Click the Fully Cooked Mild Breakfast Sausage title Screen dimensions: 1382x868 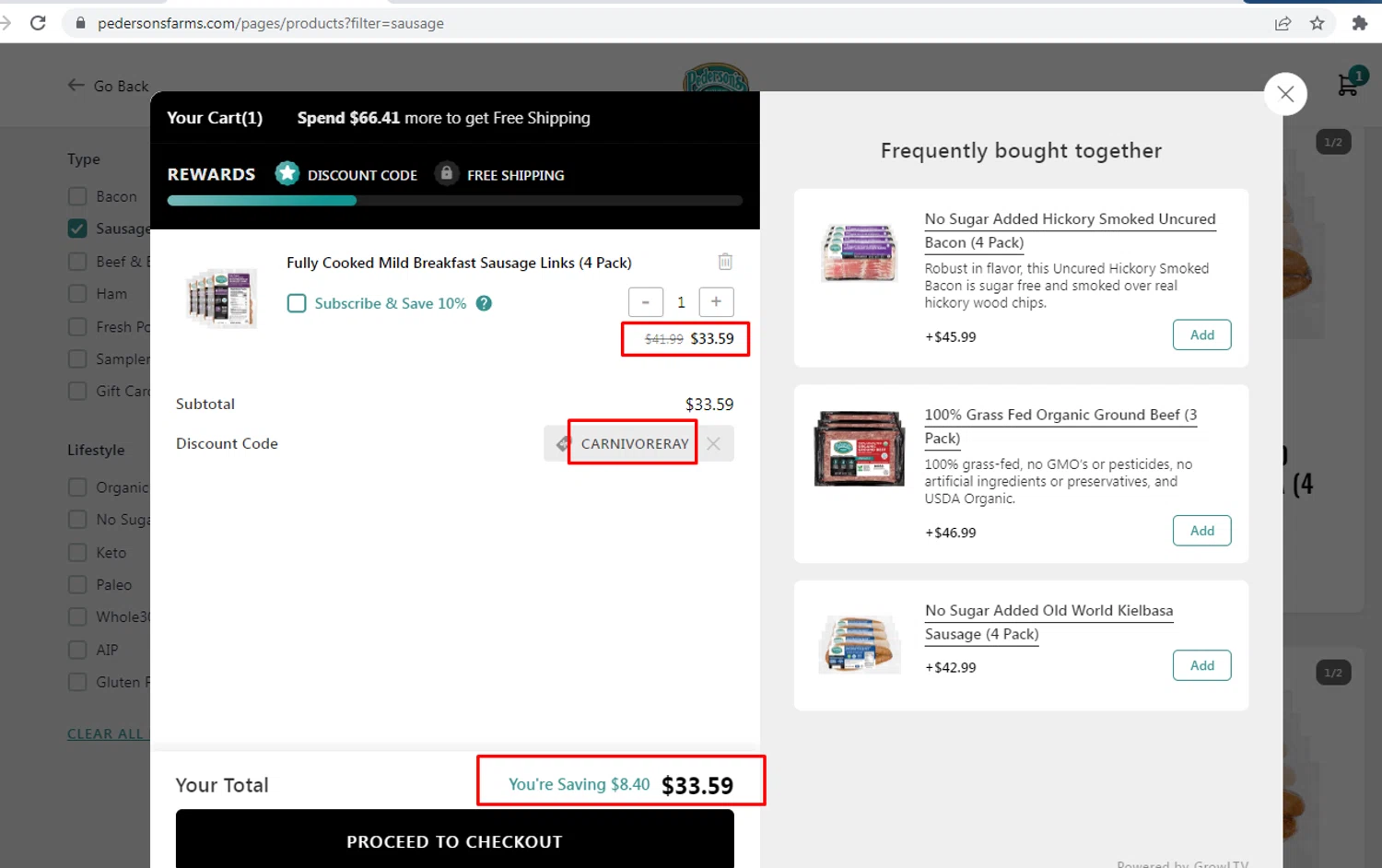(x=459, y=263)
